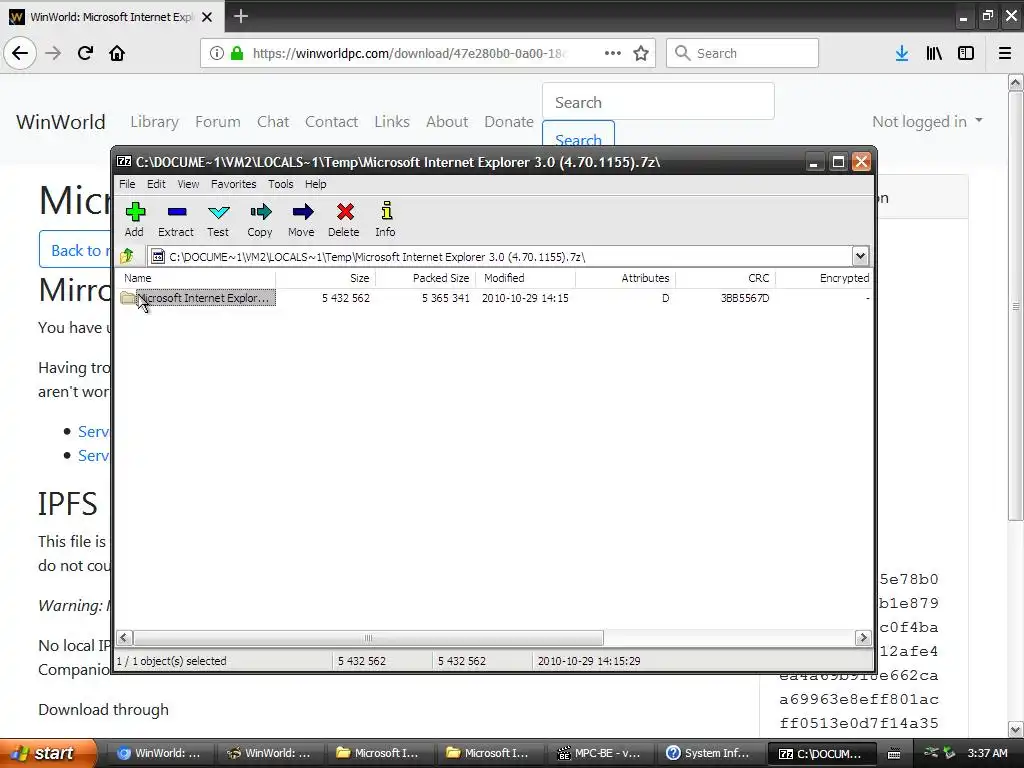
Task: Close the WinWorld browser tab
Action: (x=207, y=17)
